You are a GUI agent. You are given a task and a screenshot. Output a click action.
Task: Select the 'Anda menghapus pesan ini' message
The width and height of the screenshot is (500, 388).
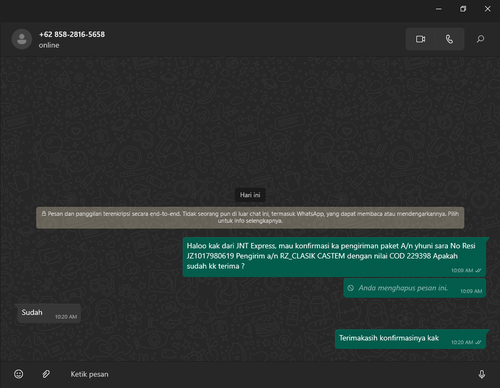click(x=415, y=288)
